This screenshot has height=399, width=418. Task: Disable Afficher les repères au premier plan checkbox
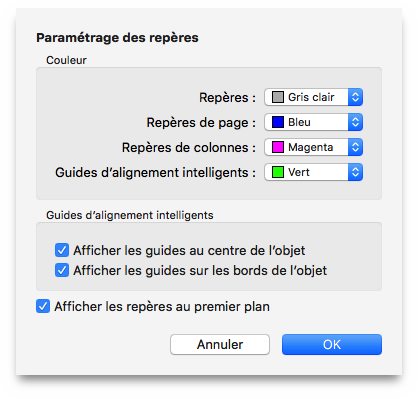43,306
